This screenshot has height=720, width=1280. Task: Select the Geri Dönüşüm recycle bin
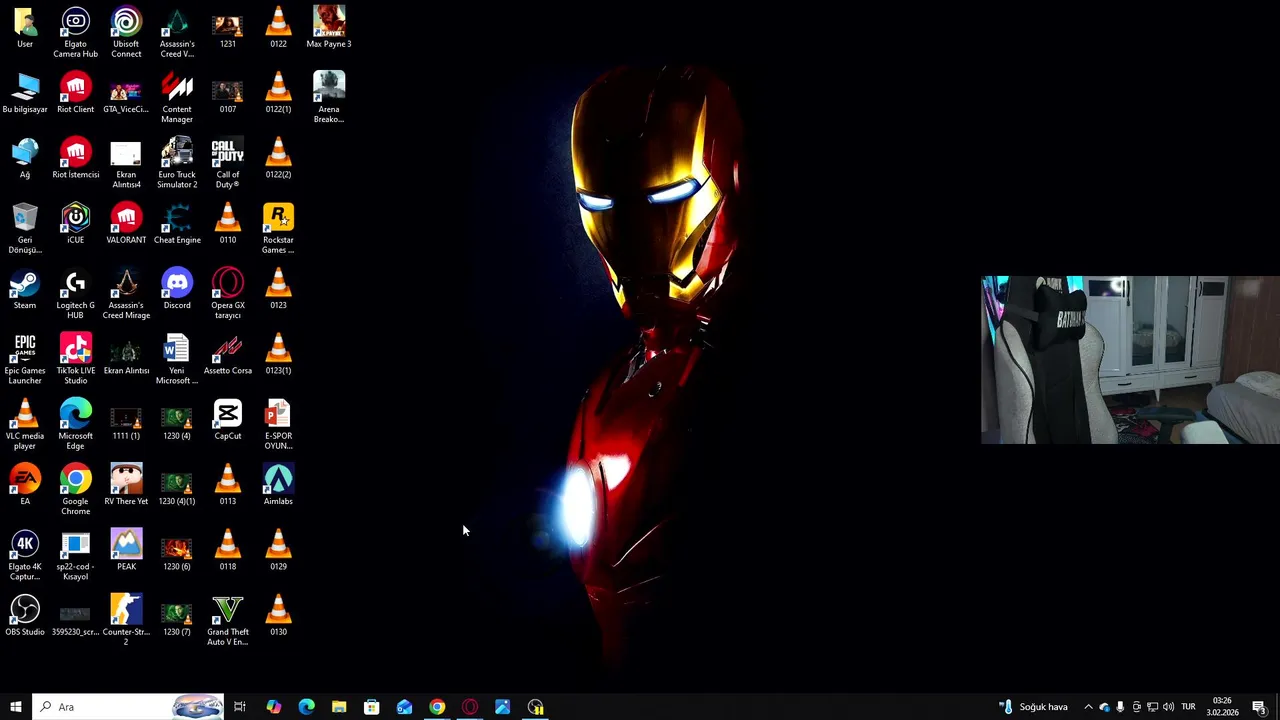click(x=25, y=228)
